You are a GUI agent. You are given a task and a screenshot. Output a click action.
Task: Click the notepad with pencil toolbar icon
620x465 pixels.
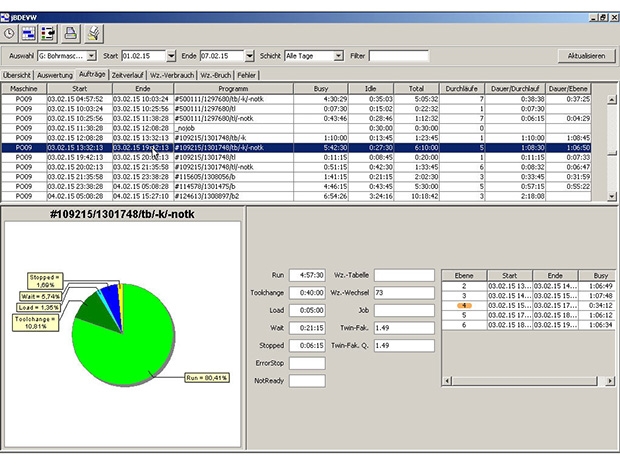(93, 33)
